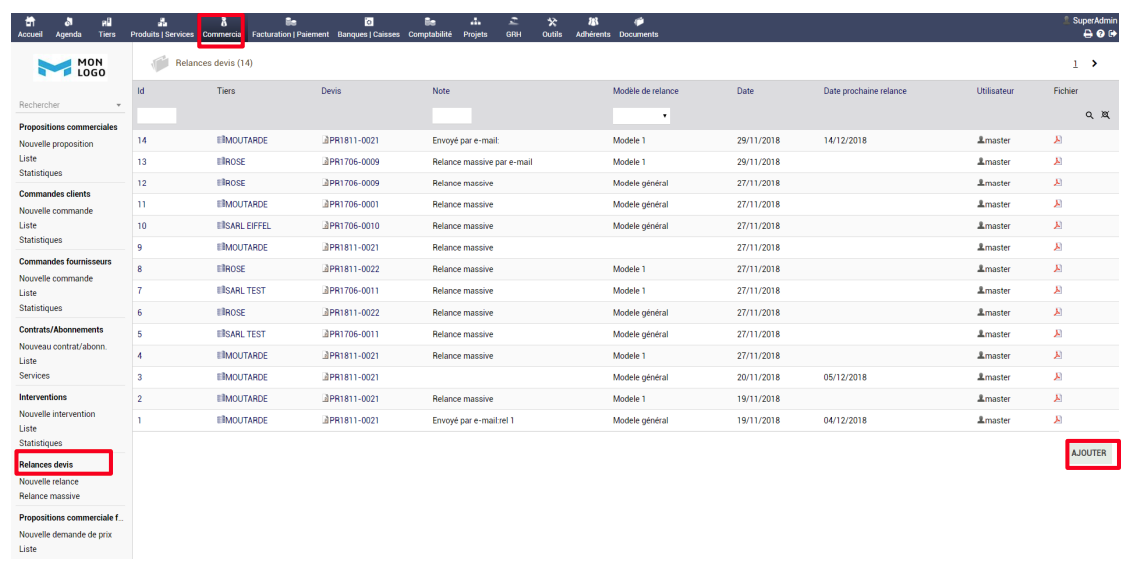Open Modèle de relance filter dropdown
Viewport: 1129px width, 562px height.
point(642,115)
